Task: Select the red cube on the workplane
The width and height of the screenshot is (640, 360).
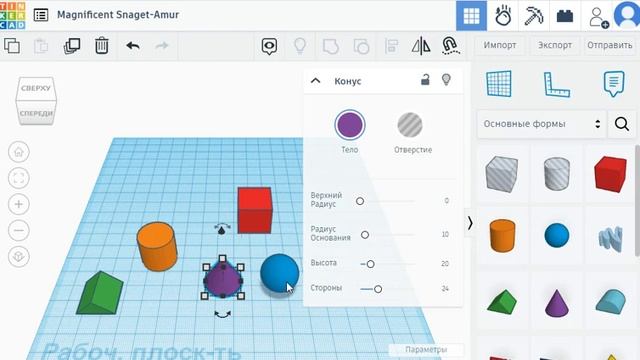Action: click(255, 210)
